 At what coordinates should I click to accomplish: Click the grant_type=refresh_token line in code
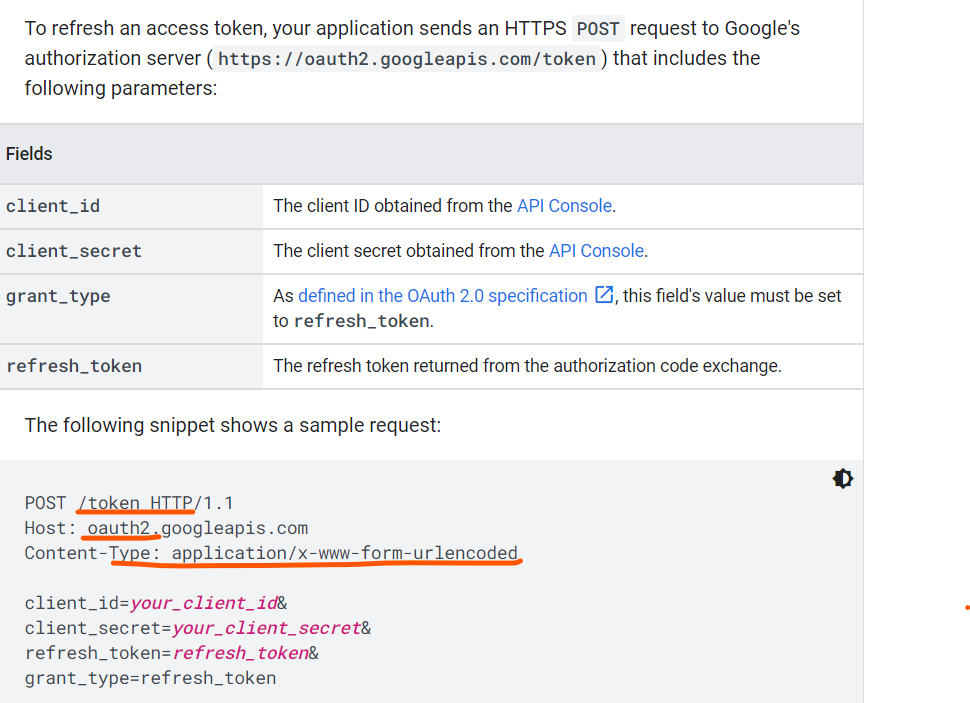point(150,678)
